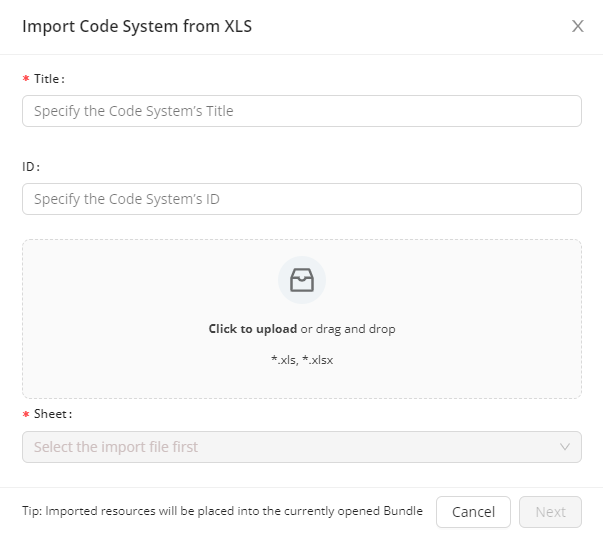
Task: Click the Bundle tip text at bottom
Action: click(x=222, y=511)
